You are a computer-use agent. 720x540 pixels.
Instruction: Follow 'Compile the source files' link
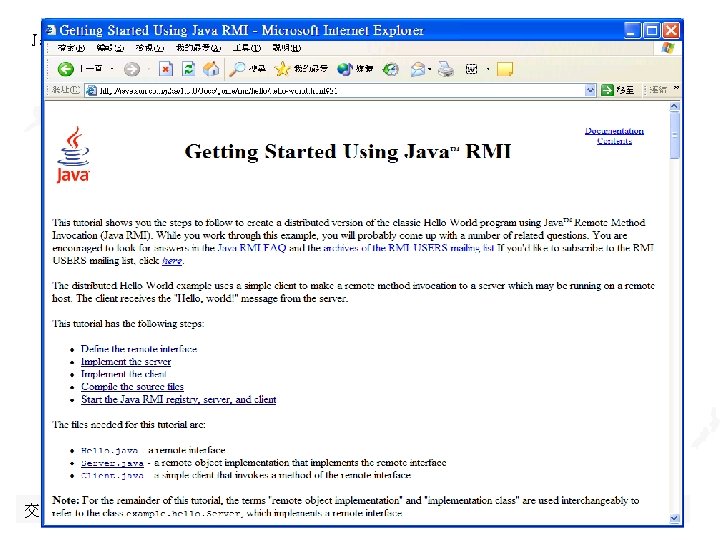click(132, 387)
